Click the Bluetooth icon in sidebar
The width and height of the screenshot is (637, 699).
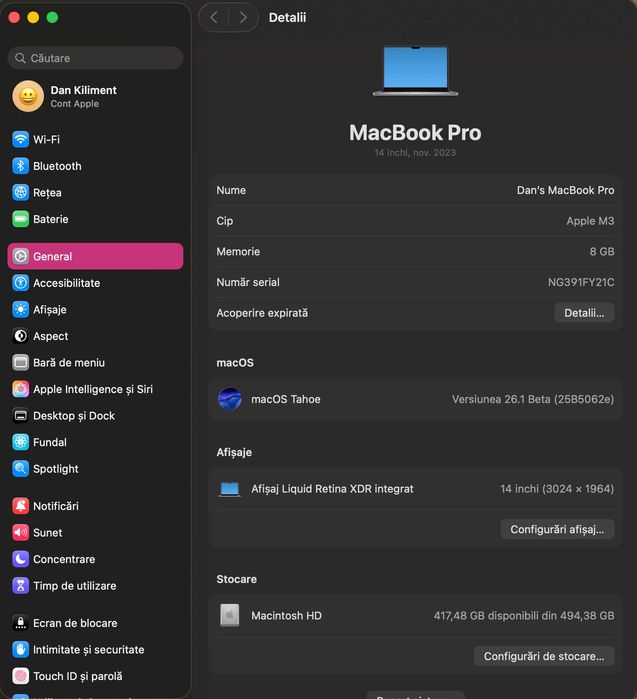21,166
